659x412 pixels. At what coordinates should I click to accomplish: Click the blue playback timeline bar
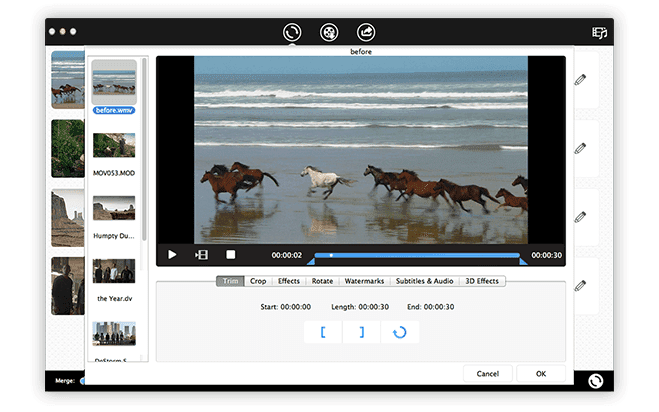tap(420, 255)
